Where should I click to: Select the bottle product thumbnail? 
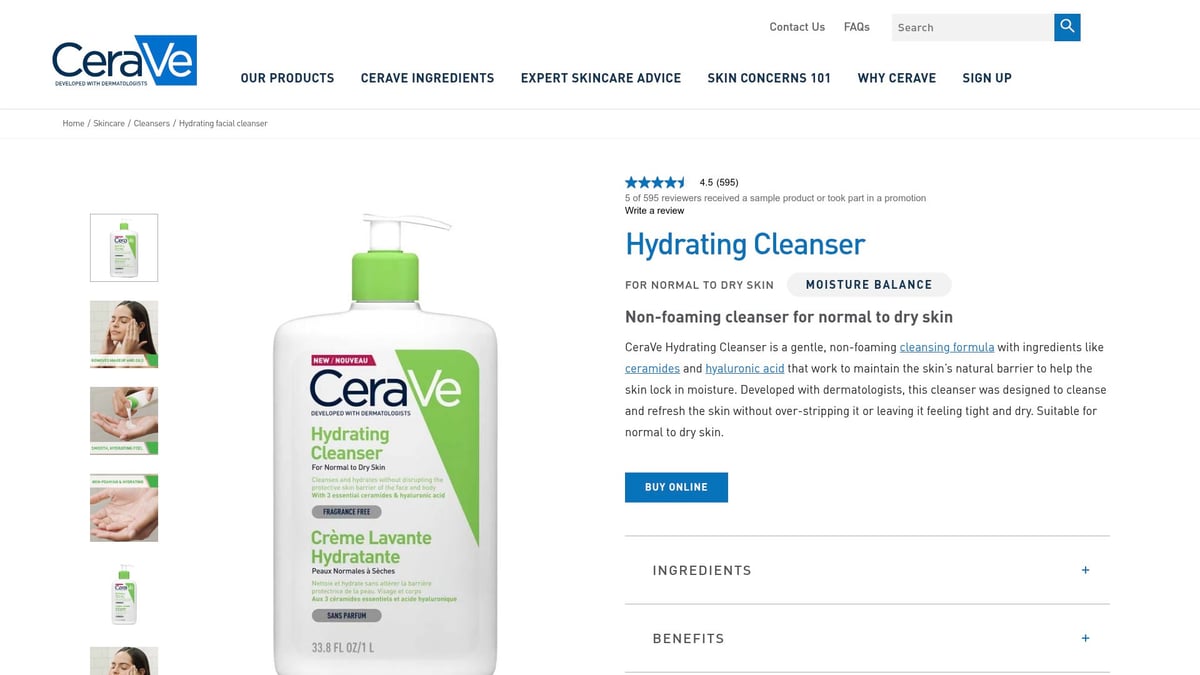click(x=123, y=247)
